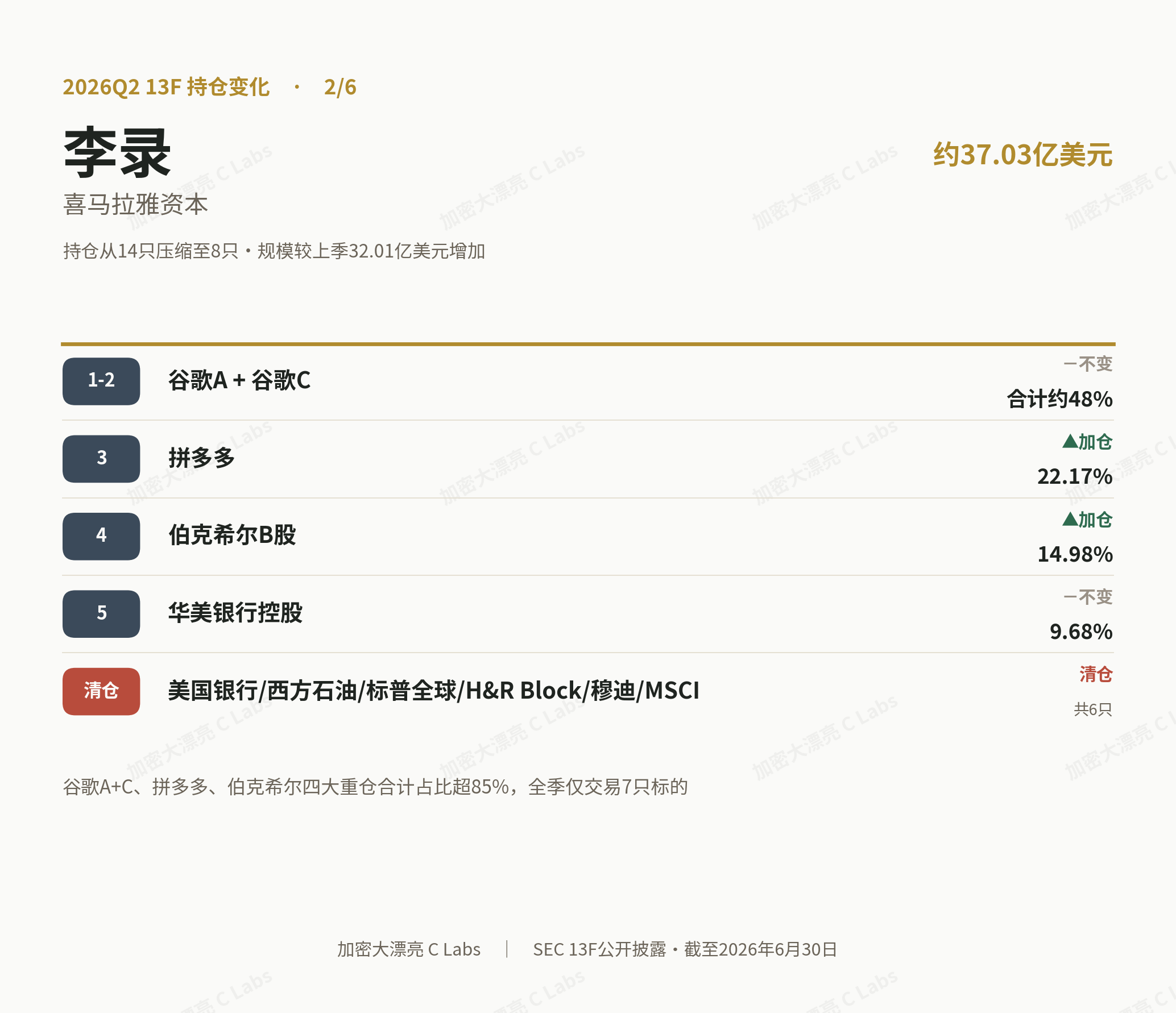Select the summary line mentioning "占比超85%"

(x=375, y=787)
